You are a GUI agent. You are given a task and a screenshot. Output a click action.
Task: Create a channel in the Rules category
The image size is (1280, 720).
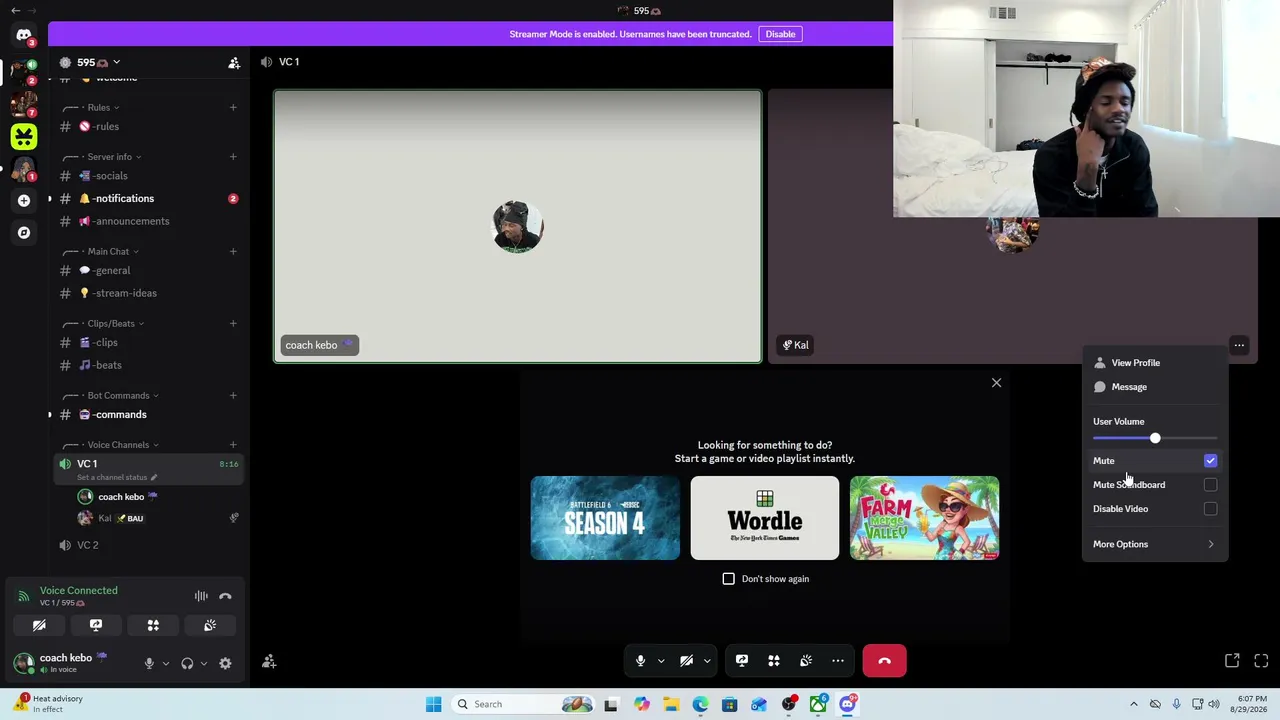point(233,107)
